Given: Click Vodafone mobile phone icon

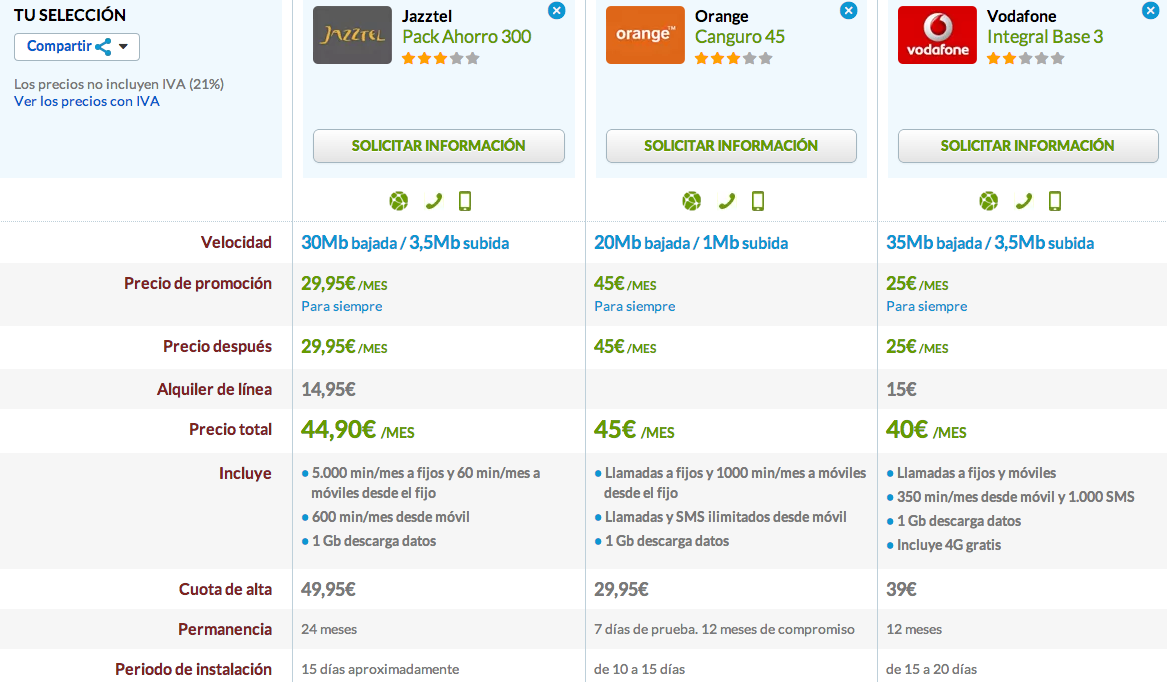Looking at the screenshot, I should (x=1055, y=201).
